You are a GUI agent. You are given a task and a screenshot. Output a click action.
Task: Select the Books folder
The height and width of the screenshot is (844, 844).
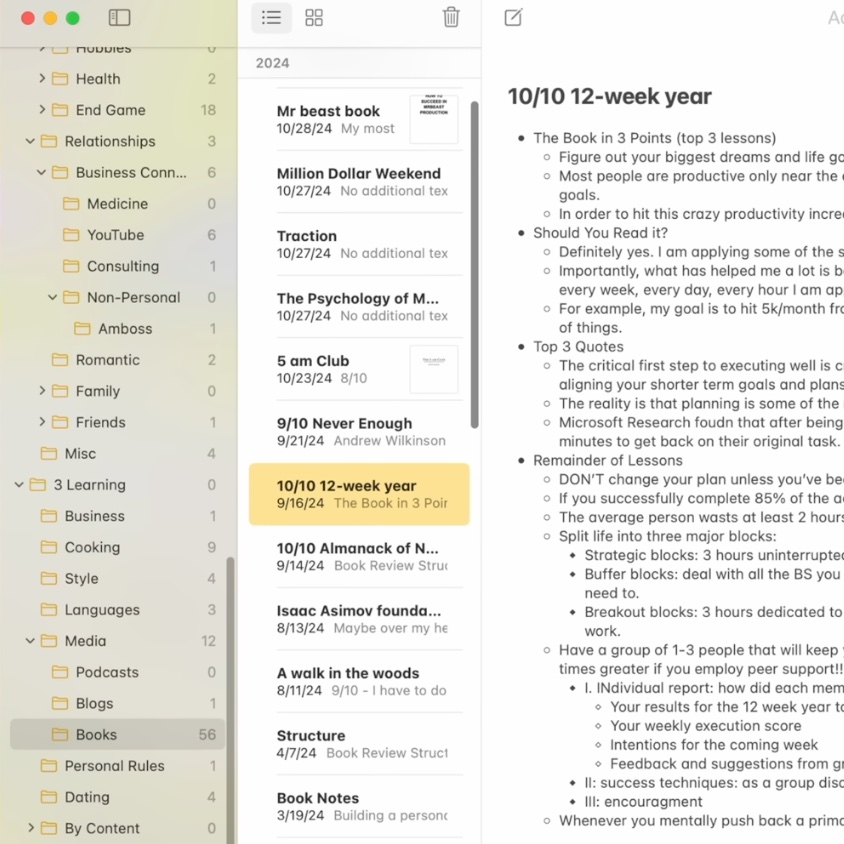coord(117,734)
